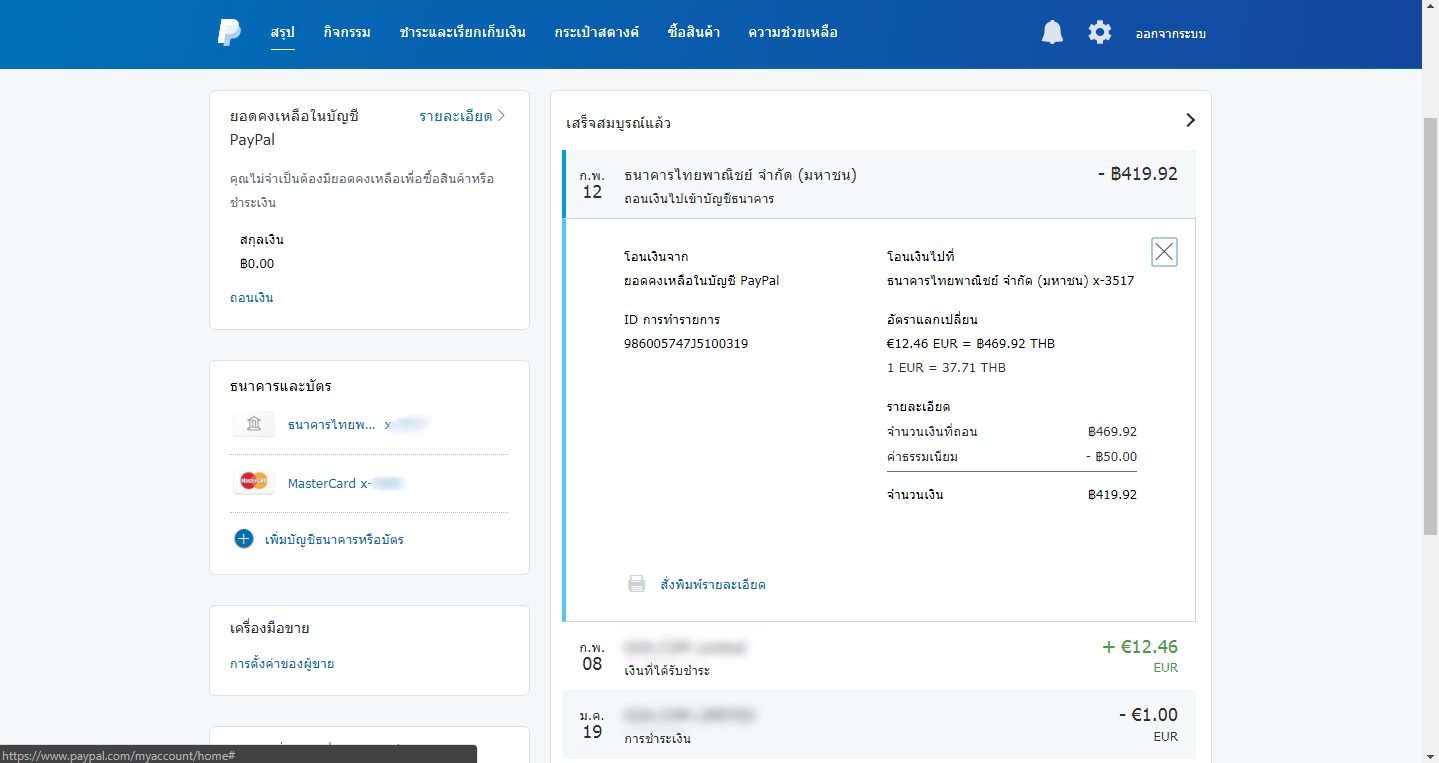Click สั่งพิมพ์รายละเอียด link

[713, 584]
